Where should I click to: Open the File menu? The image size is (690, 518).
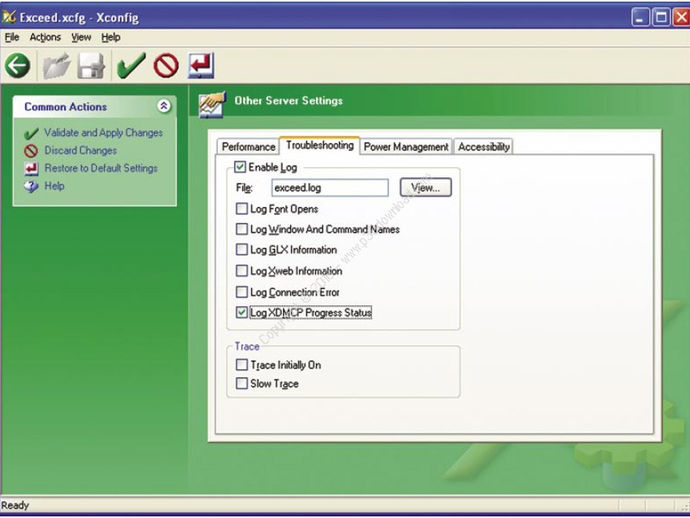[12, 37]
